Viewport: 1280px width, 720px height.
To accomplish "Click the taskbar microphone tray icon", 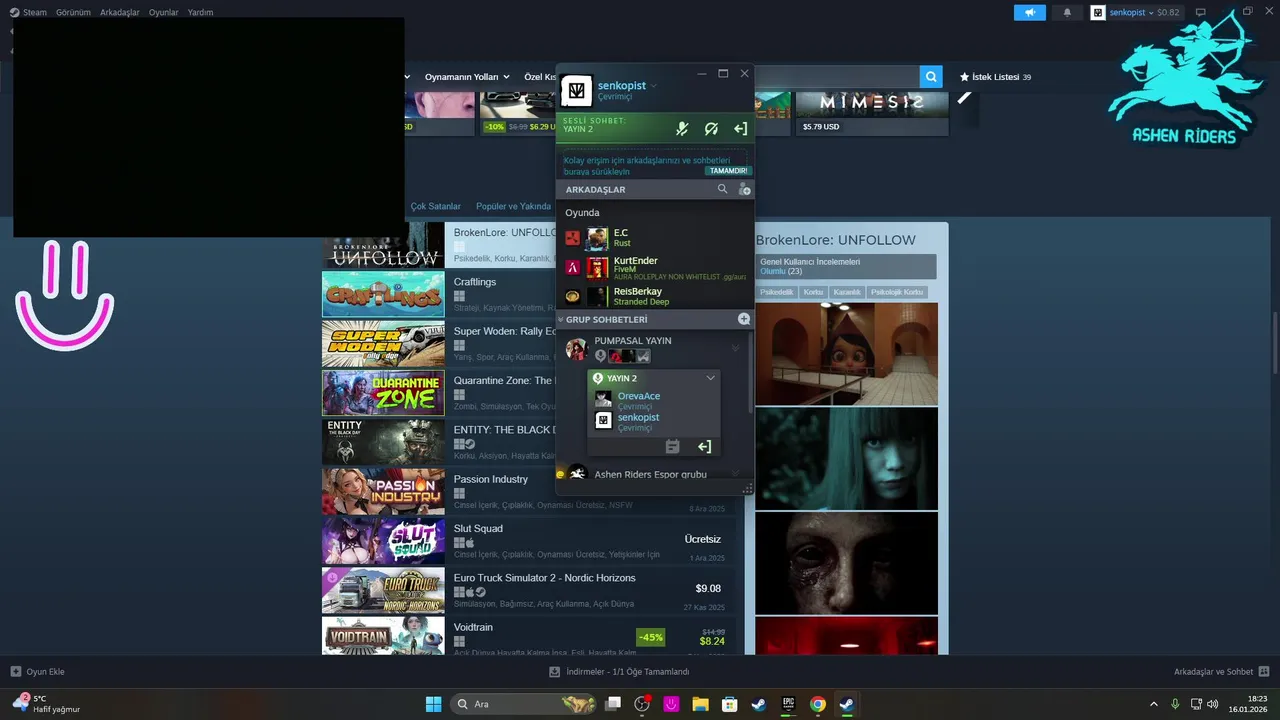I will point(1175,704).
